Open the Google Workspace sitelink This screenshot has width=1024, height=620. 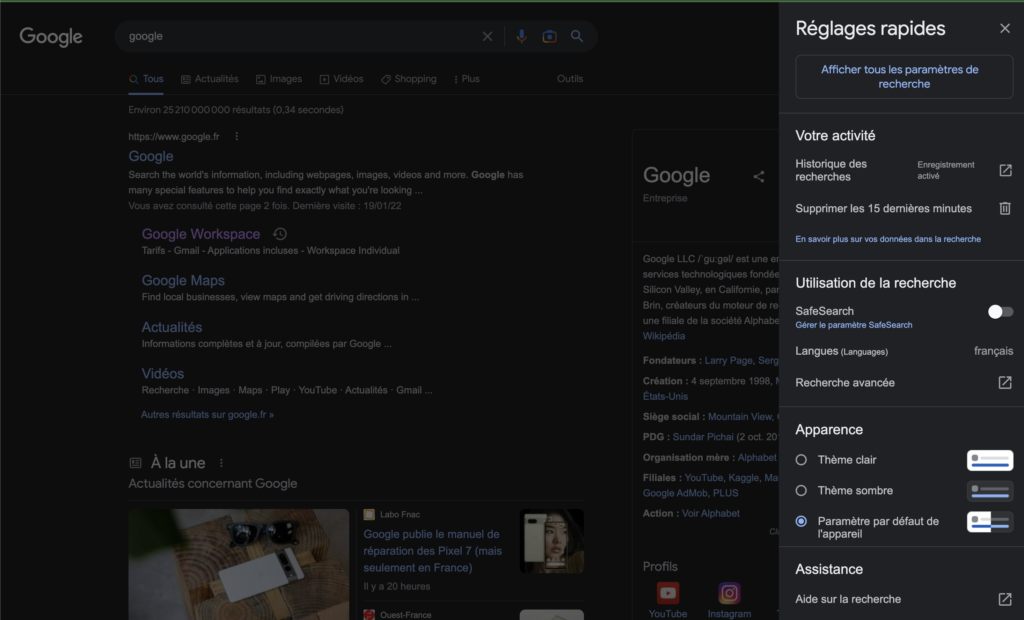[200, 234]
